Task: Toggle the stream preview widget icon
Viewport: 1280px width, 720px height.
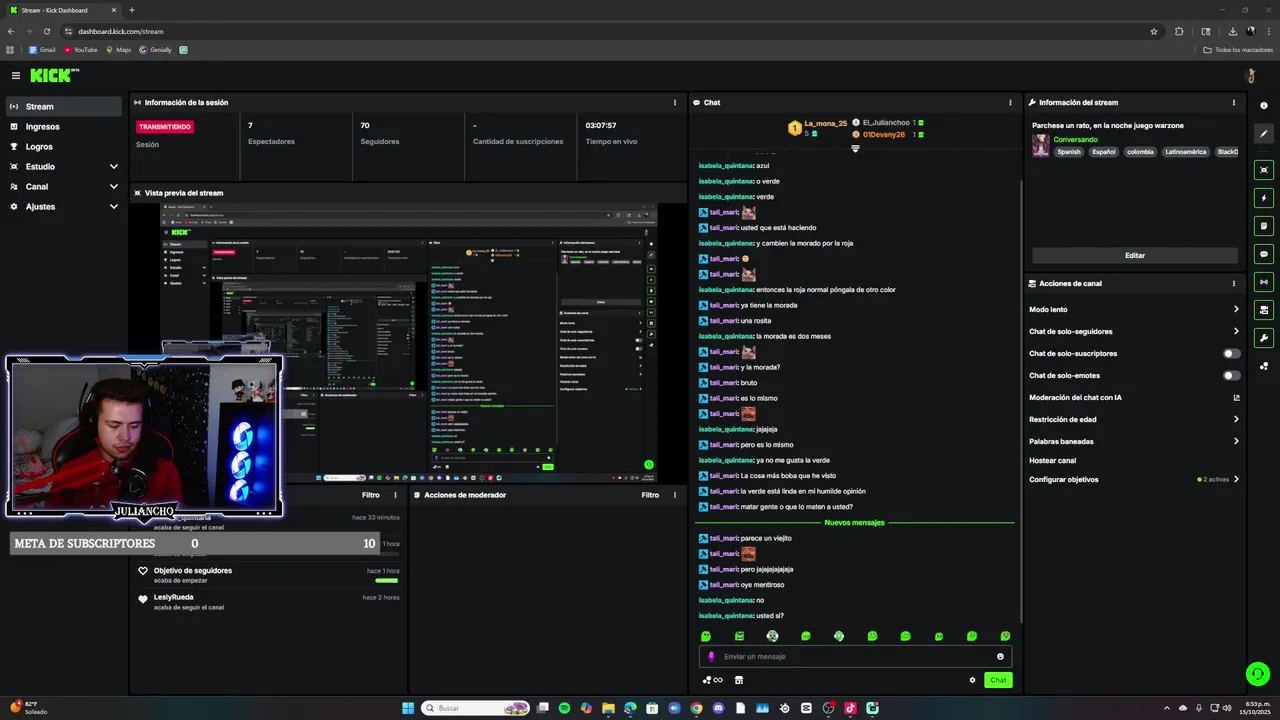Action: click(1264, 170)
